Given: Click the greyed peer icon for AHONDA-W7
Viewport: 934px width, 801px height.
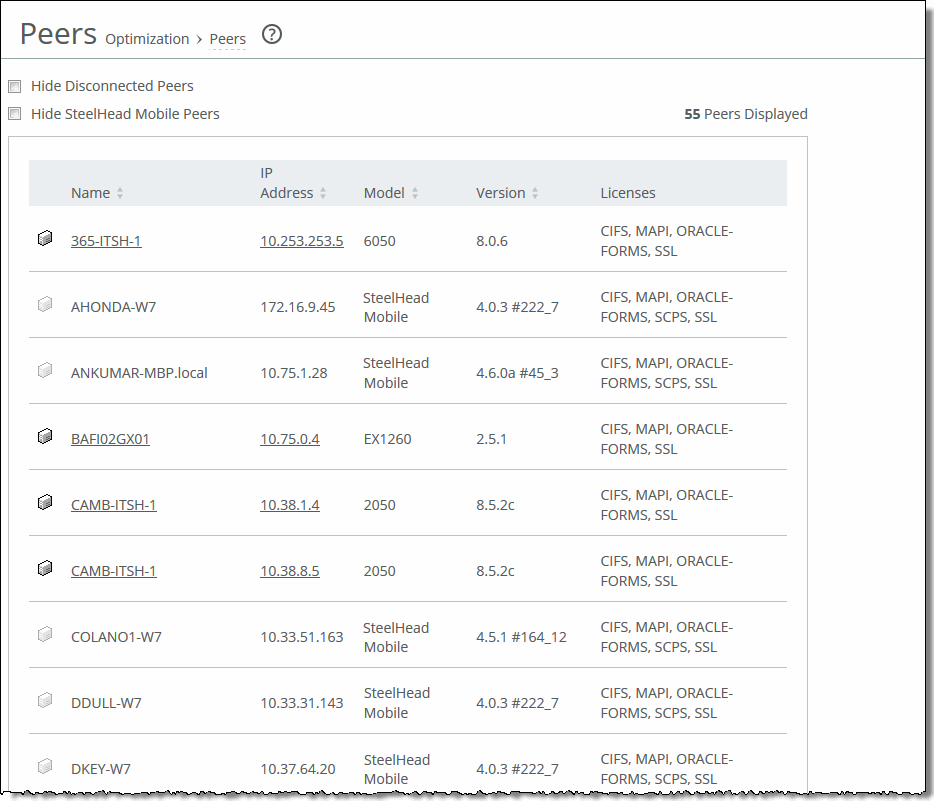Looking at the screenshot, I should tap(44, 305).
